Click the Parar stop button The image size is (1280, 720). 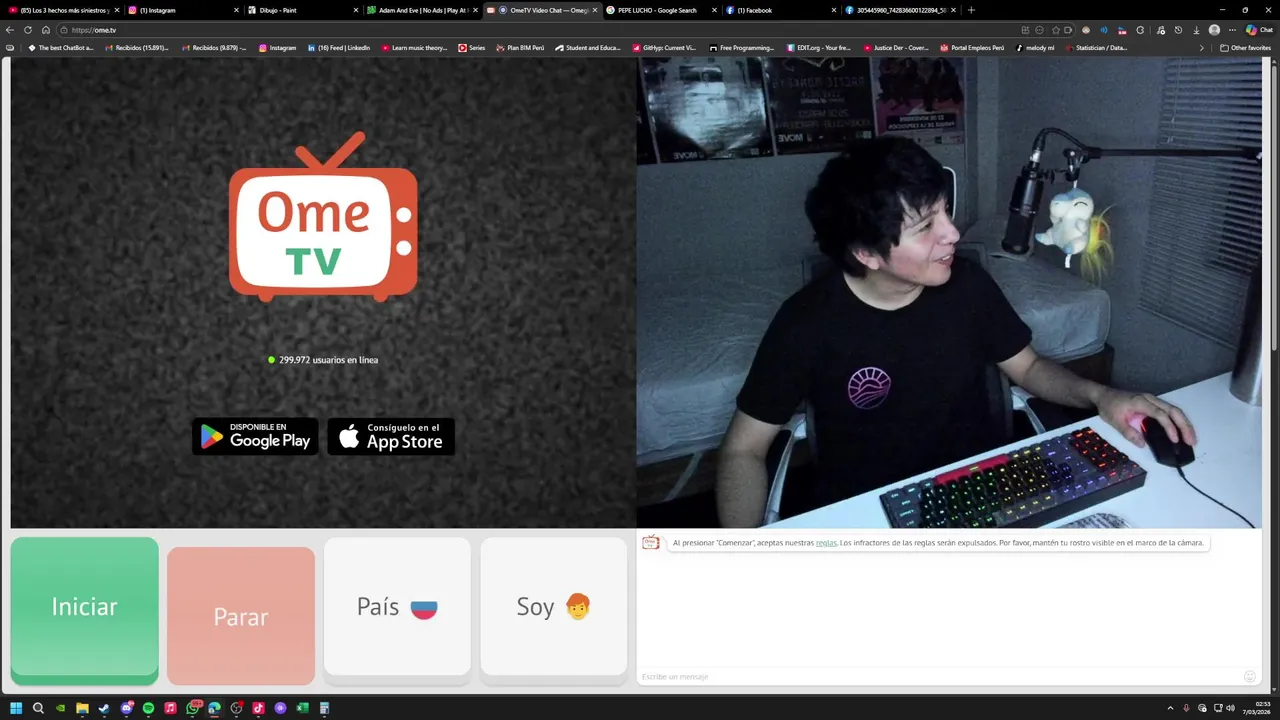(241, 617)
